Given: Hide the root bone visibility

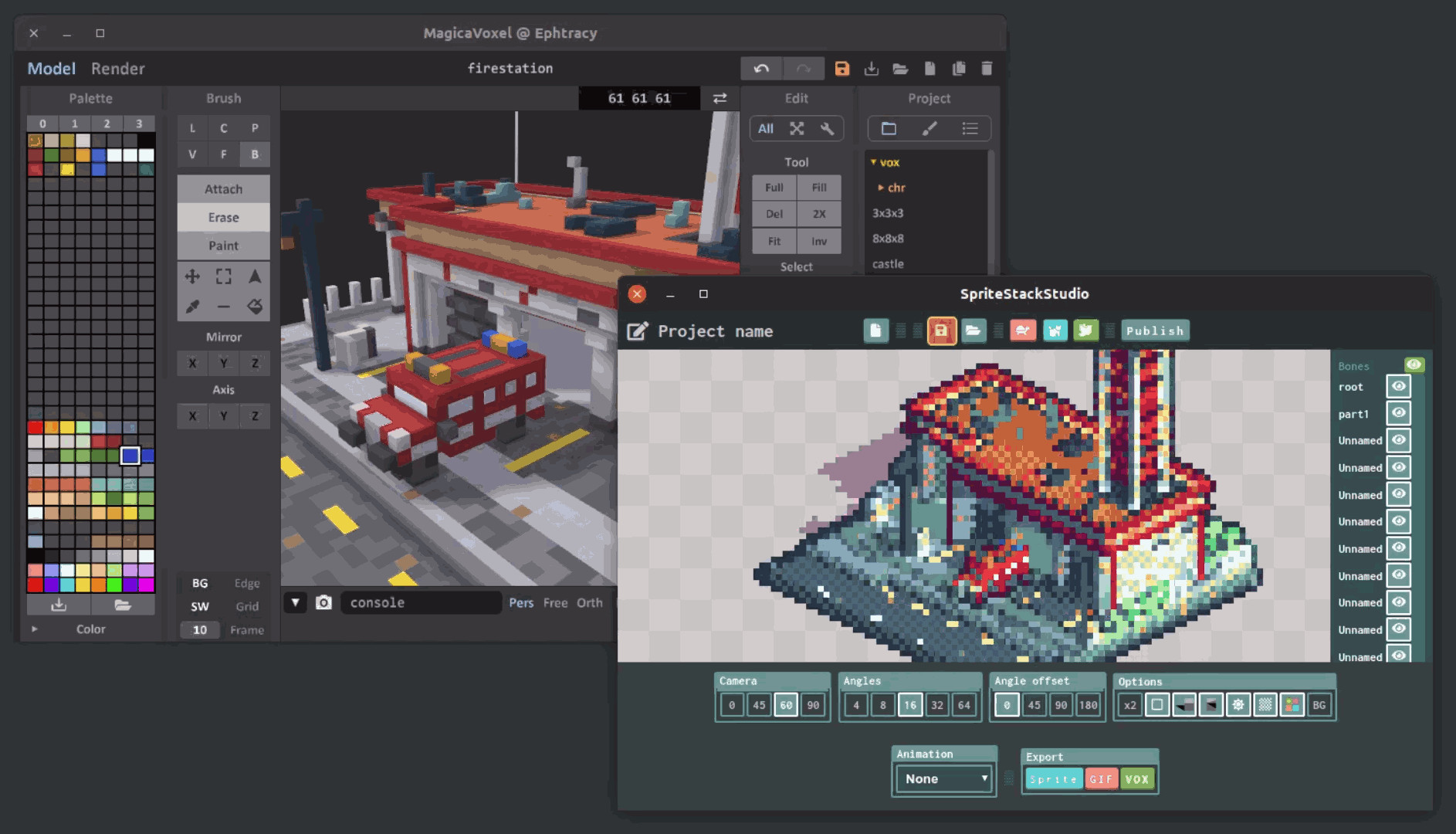Looking at the screenshot, I should tap(1398, 385).
